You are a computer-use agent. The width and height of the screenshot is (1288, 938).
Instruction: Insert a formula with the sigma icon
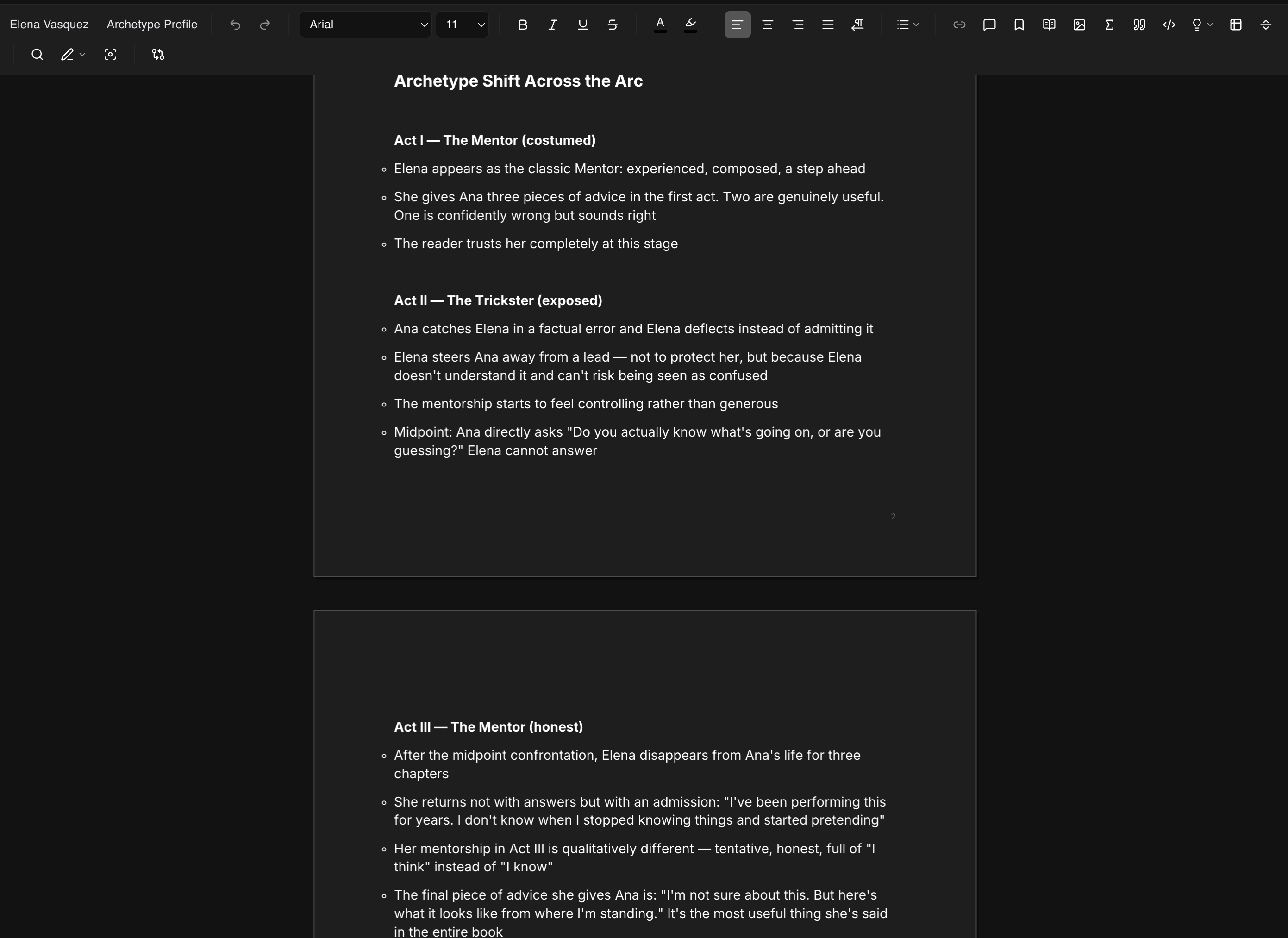(x=1109, y=25)
